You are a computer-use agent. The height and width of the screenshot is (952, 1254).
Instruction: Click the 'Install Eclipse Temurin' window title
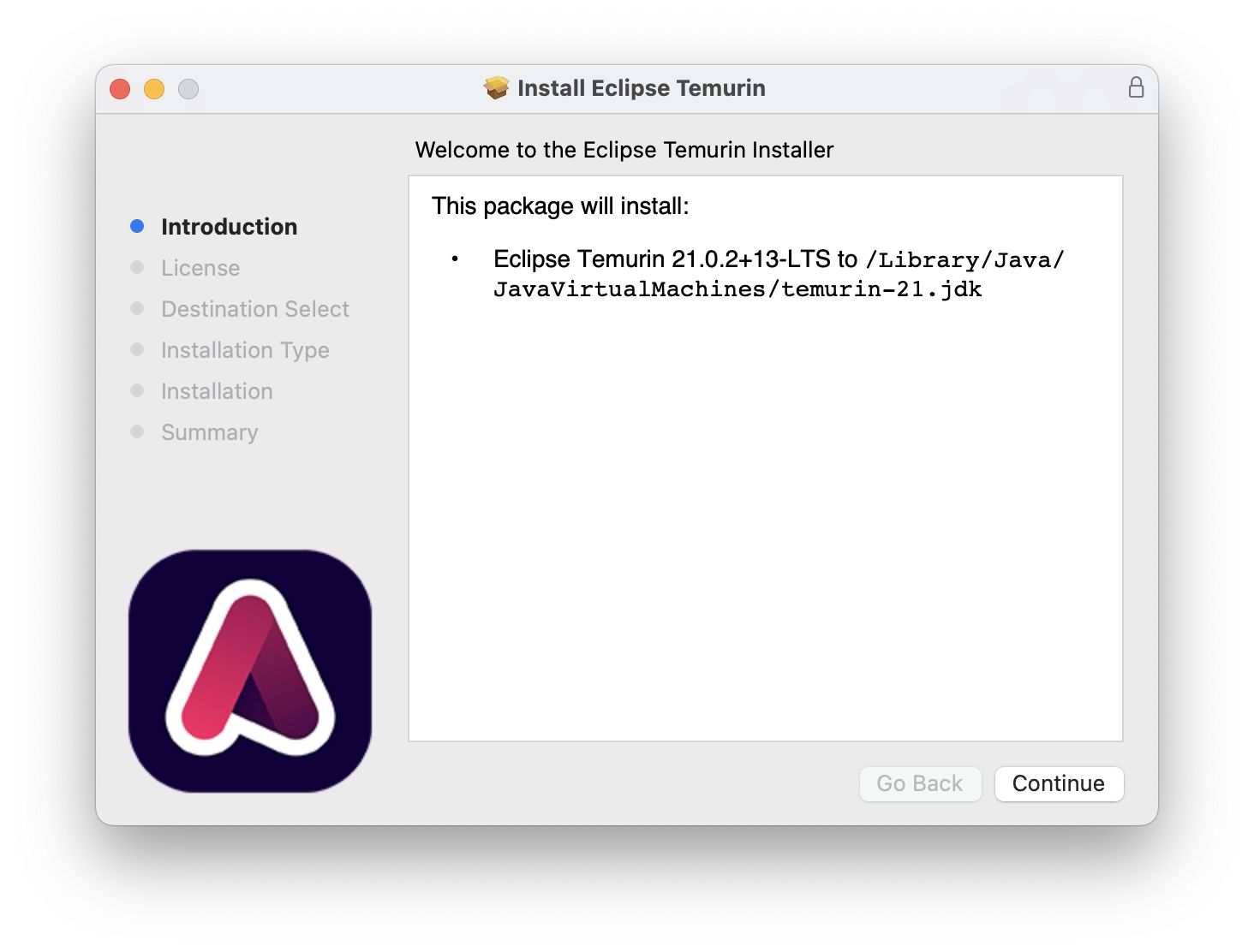[642, 88]
